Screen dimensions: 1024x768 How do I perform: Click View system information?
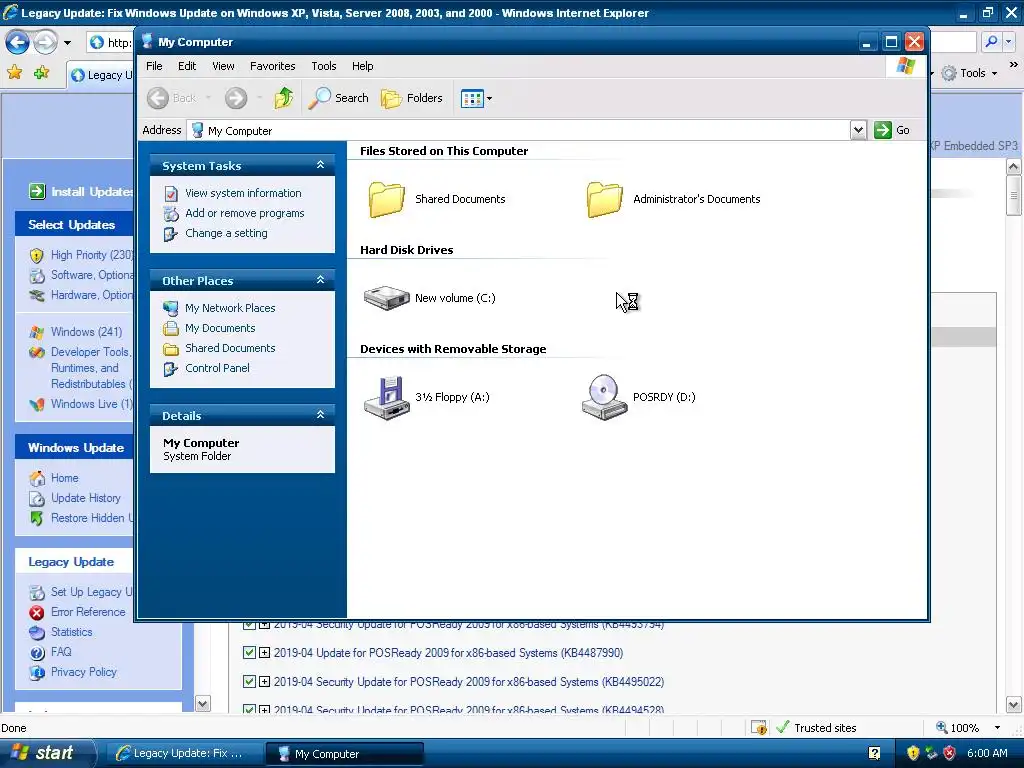[243, 193]
